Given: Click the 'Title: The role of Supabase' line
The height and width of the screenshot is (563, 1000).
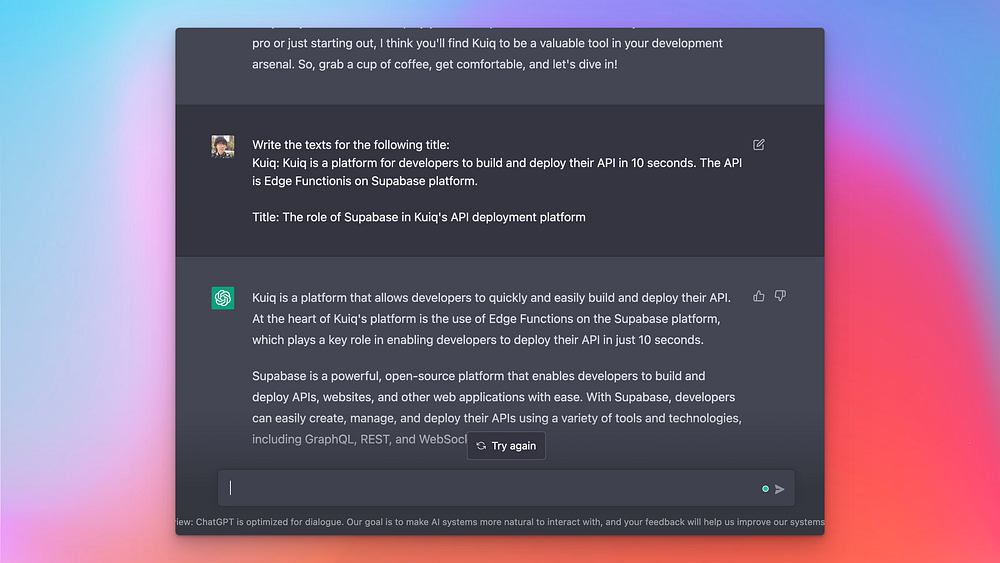Looking at the screenshot, I should 418,217.
